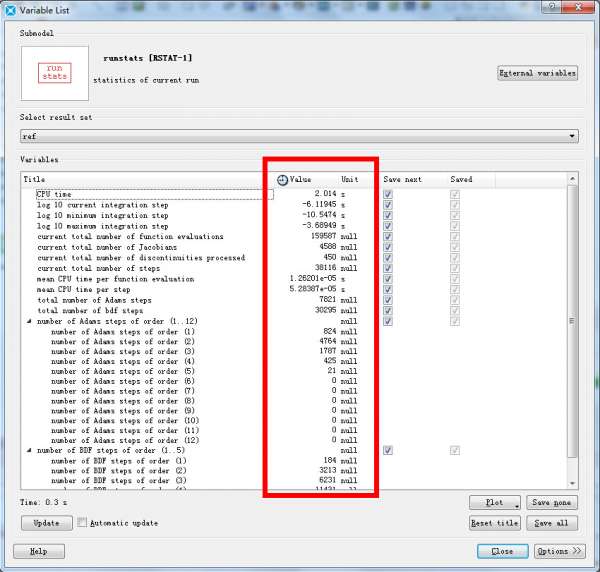Click the Reset title button
The width and height of the screenshot is (600, 572).
[495, 523]
